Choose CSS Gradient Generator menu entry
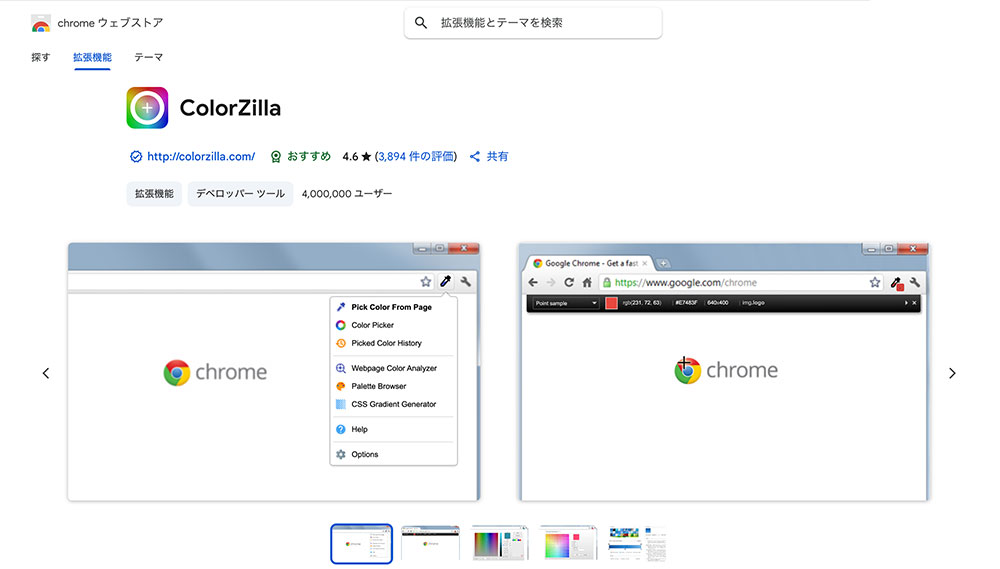 393,404
